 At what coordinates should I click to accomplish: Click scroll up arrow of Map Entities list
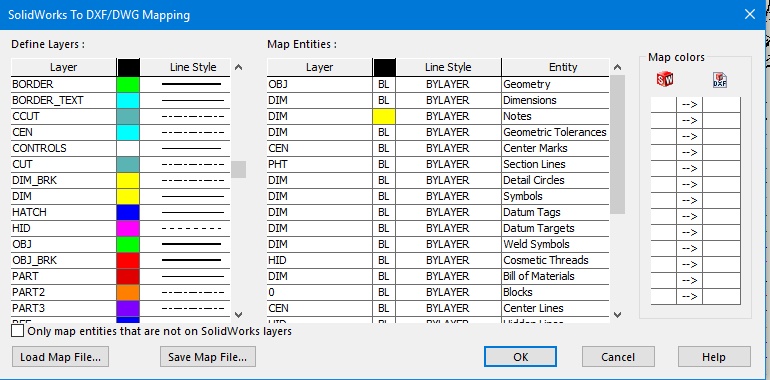pos(618,67)
